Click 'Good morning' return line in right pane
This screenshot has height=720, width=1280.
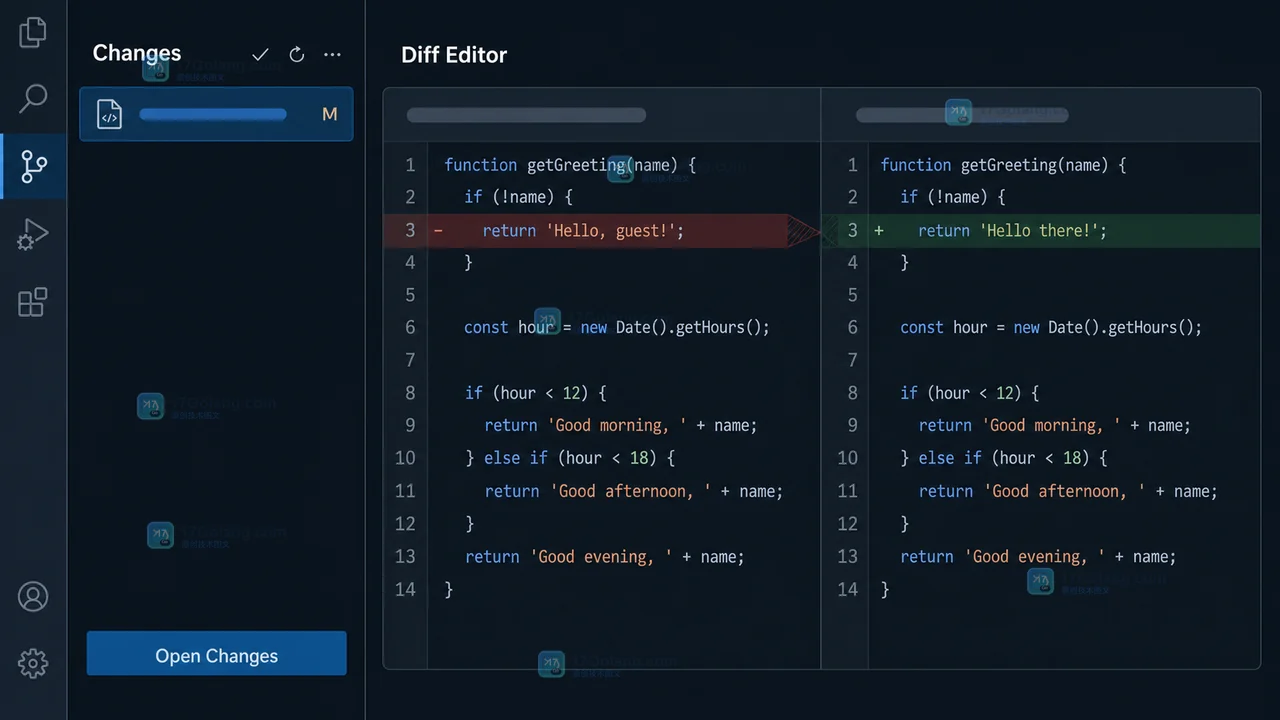(1055, 426)
